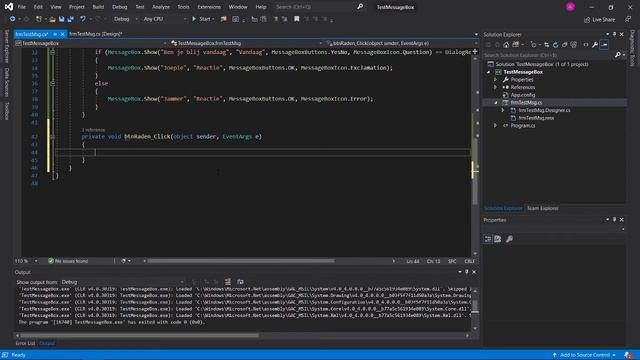Toggle Word Wrap in Output toolbar
The width and height of the screenshot is (640, 360).
click(240, 282)
